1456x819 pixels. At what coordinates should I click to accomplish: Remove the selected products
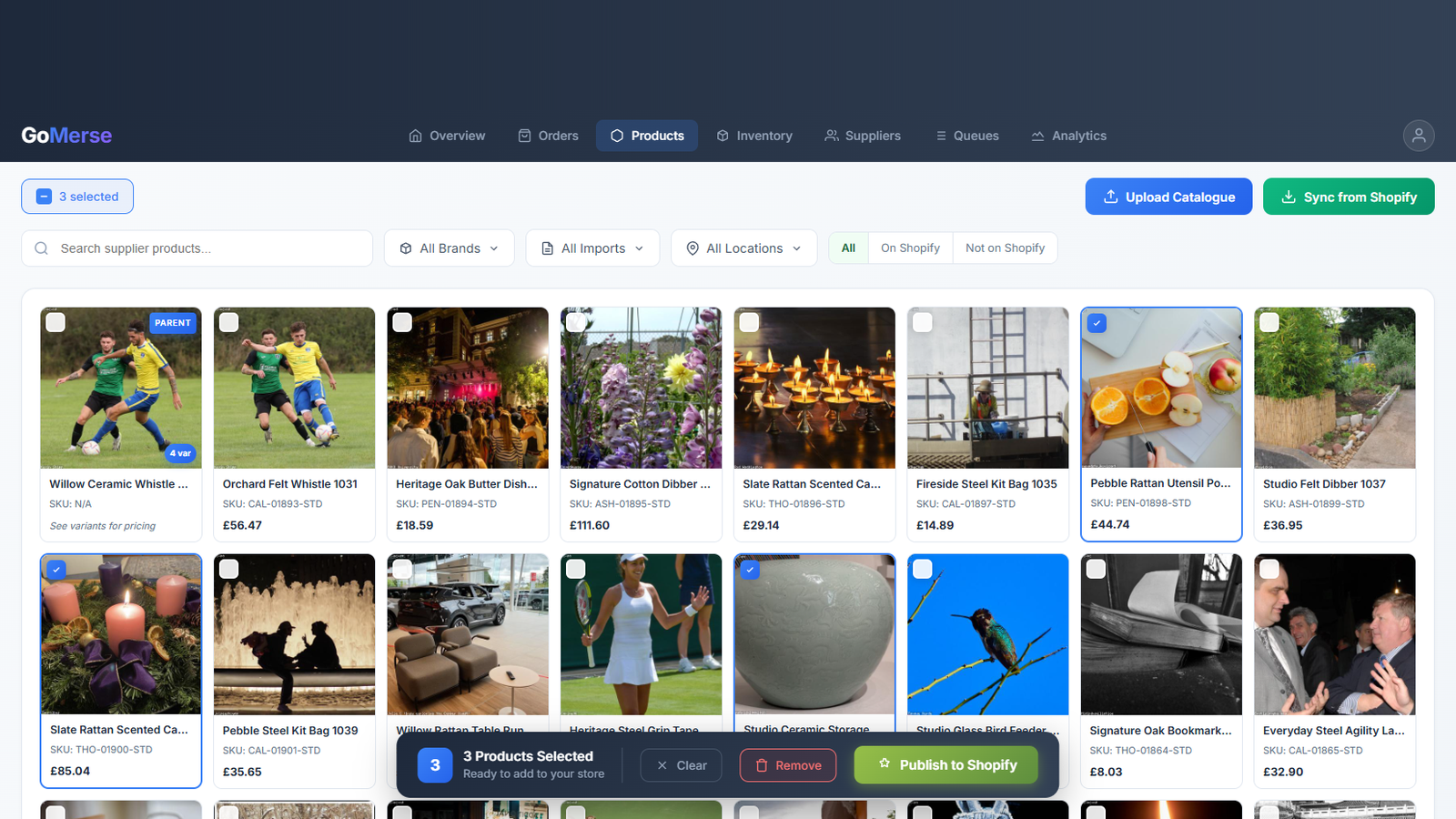[788, 765]
